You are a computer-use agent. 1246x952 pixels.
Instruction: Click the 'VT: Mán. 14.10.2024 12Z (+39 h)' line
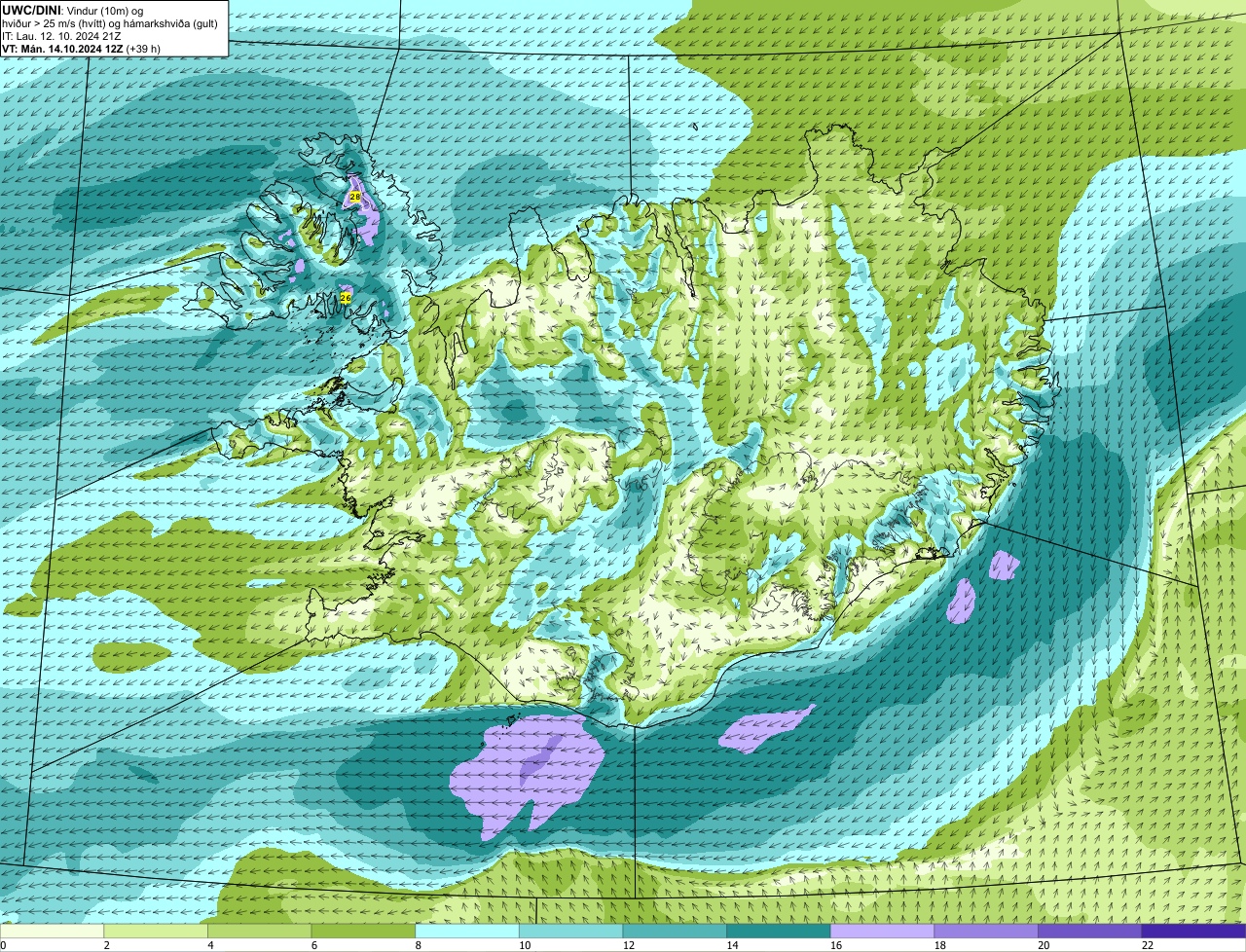(x=81, y=49)
